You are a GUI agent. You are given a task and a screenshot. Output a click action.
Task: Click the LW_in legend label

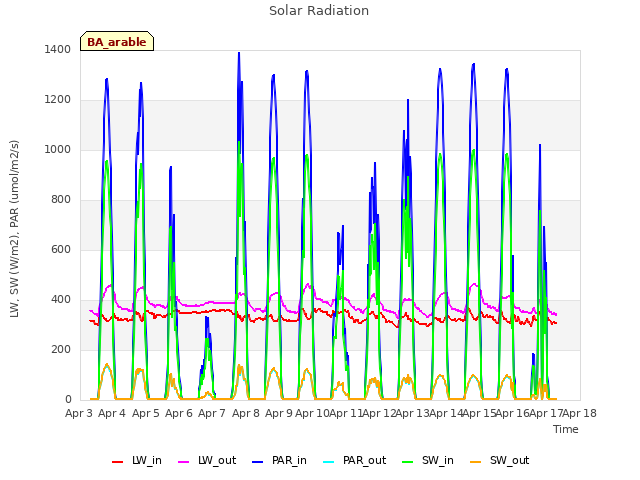(x=147, y=461)
